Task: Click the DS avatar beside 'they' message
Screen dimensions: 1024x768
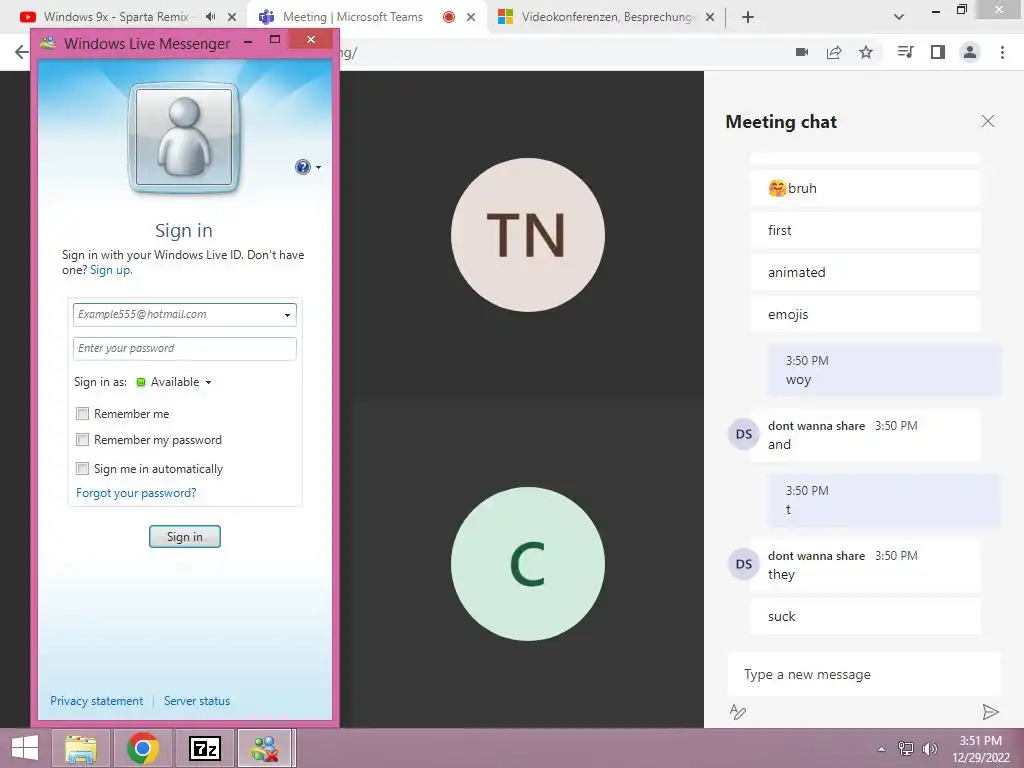Action: point(744,564)
